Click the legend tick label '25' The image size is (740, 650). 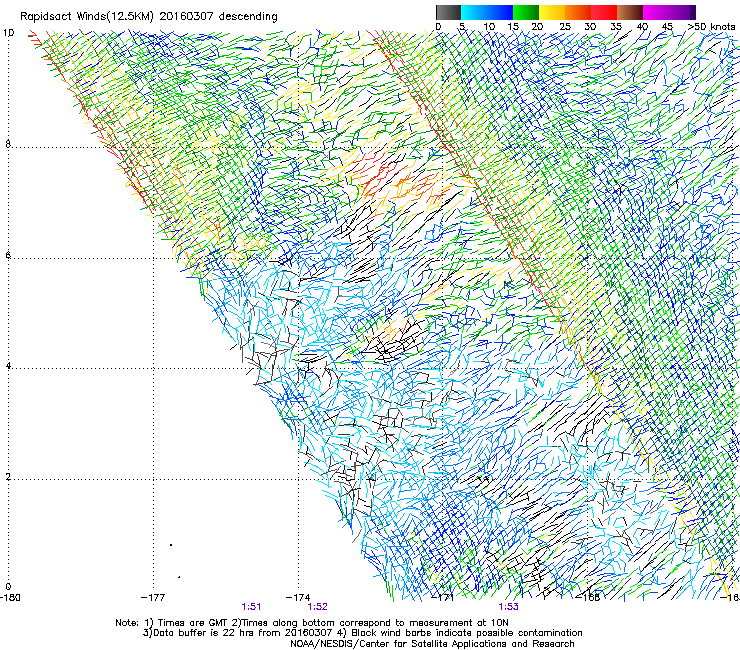(x=564, y=27)
